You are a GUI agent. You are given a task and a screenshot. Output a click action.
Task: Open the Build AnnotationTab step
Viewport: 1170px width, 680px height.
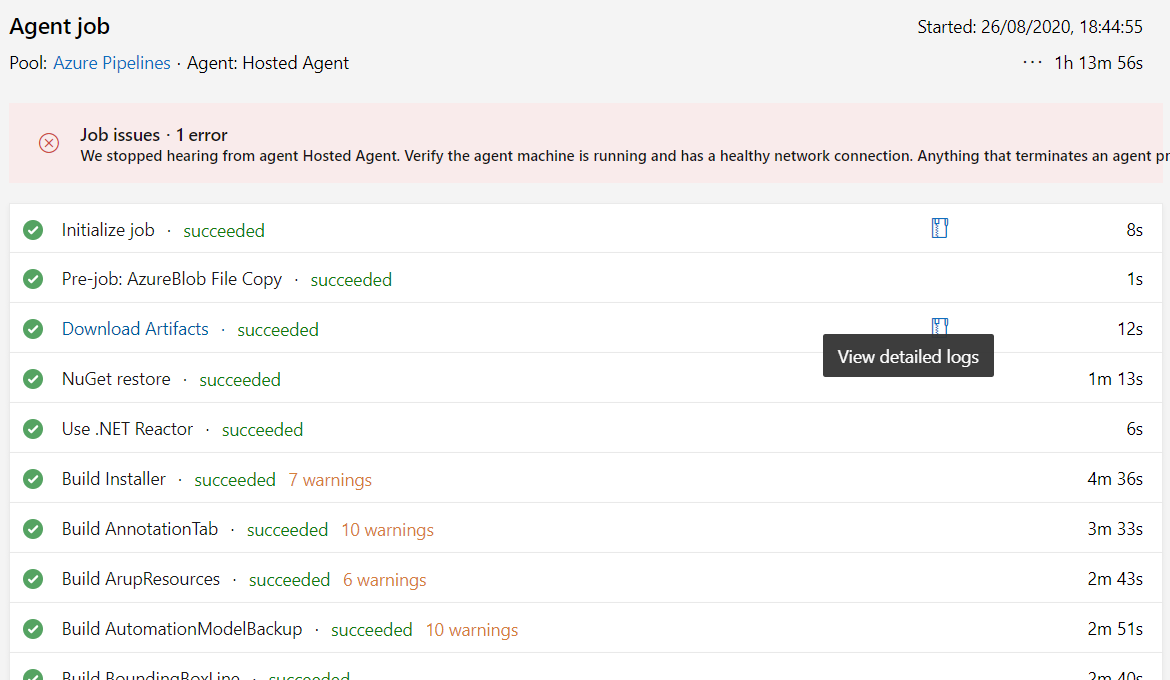[x=139, y=528]
